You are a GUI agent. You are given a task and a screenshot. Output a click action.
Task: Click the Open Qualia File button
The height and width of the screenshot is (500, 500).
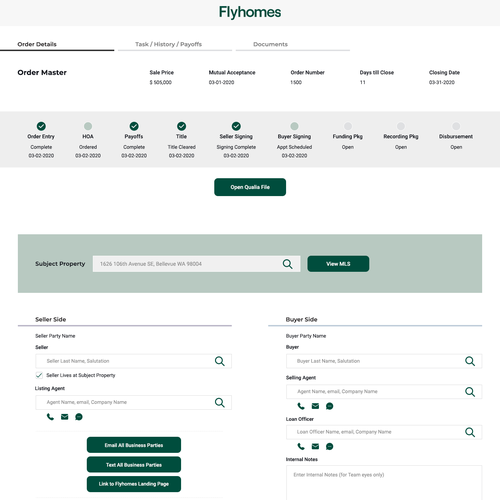[x=250, y=187]
